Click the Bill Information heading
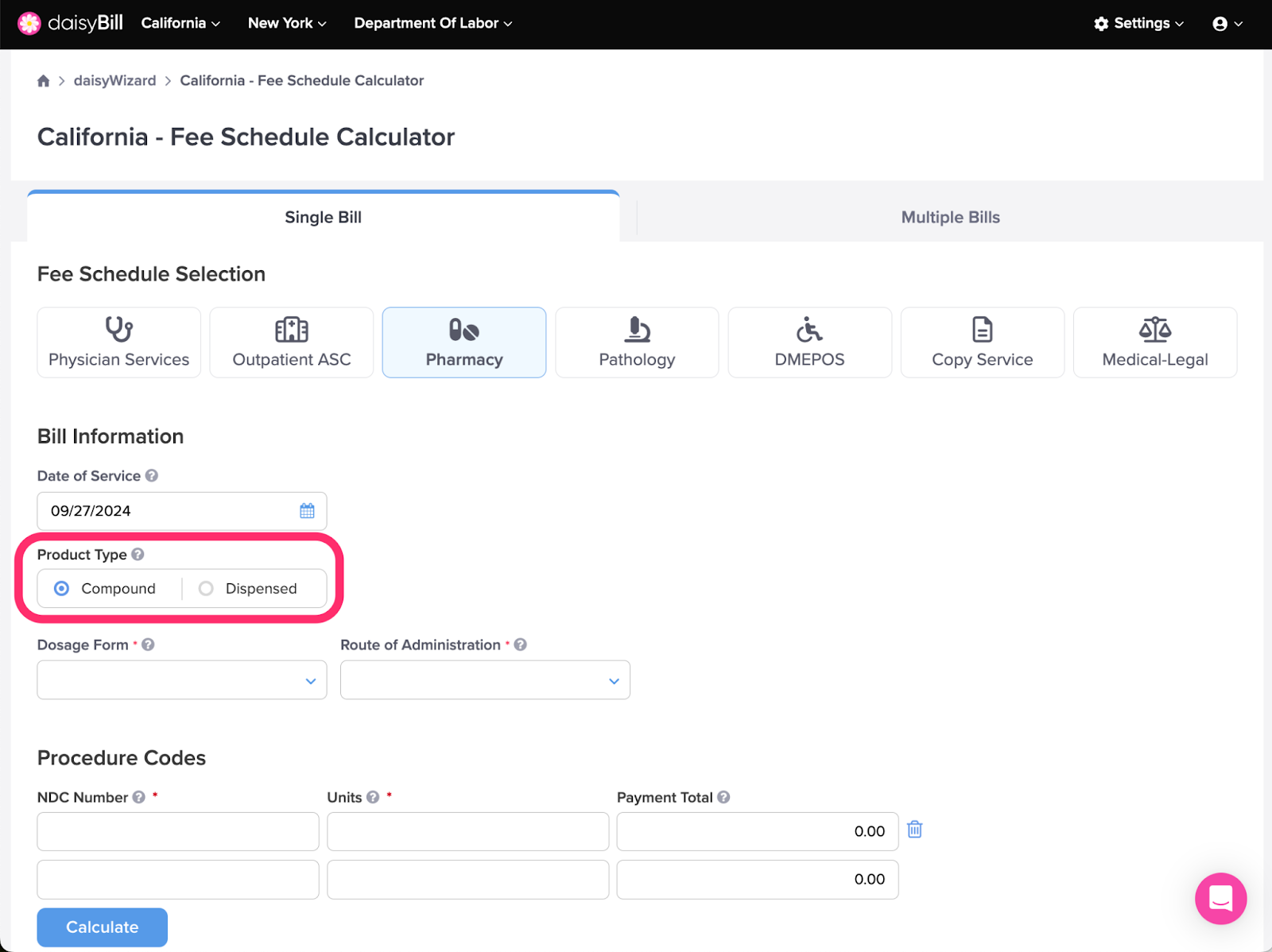Viewport: 1272px width, 952px height. (111, 436)
